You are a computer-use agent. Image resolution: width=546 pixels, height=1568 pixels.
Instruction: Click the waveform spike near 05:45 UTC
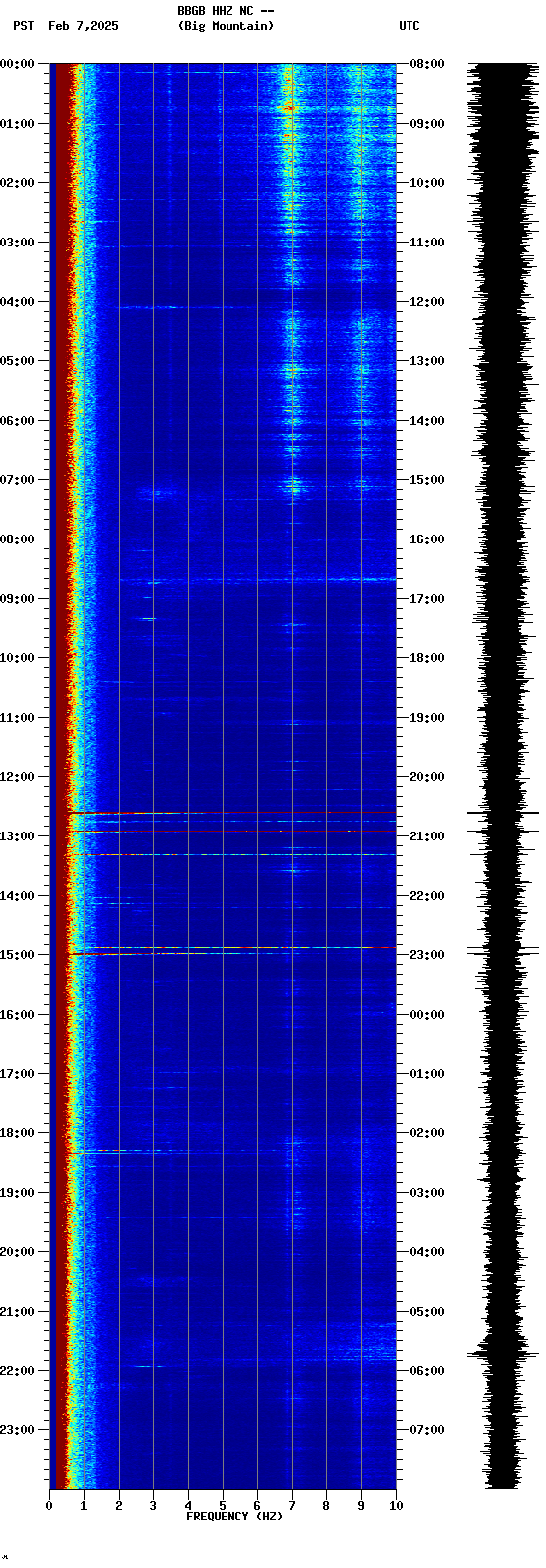click(x=503, y=1353)
